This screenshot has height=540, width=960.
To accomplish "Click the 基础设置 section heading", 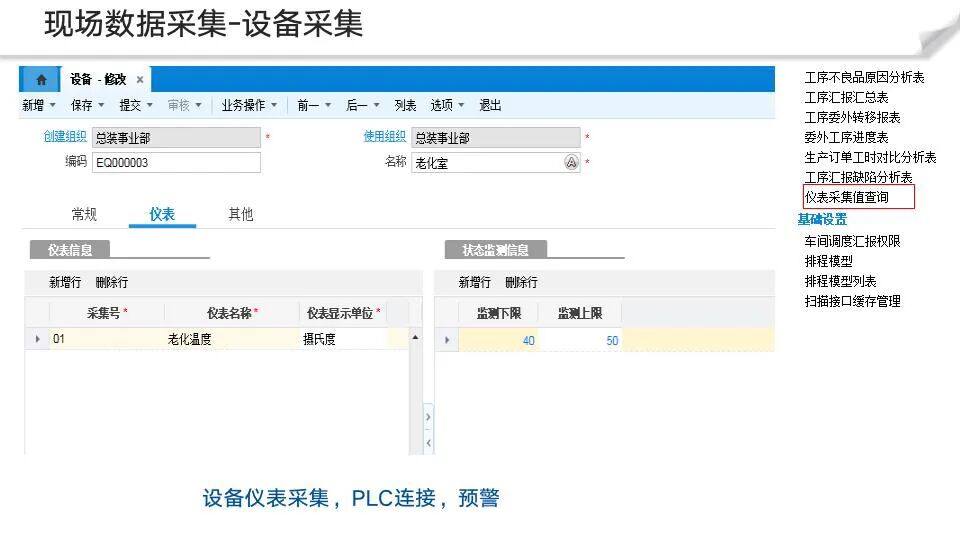I will coord(822,219).
